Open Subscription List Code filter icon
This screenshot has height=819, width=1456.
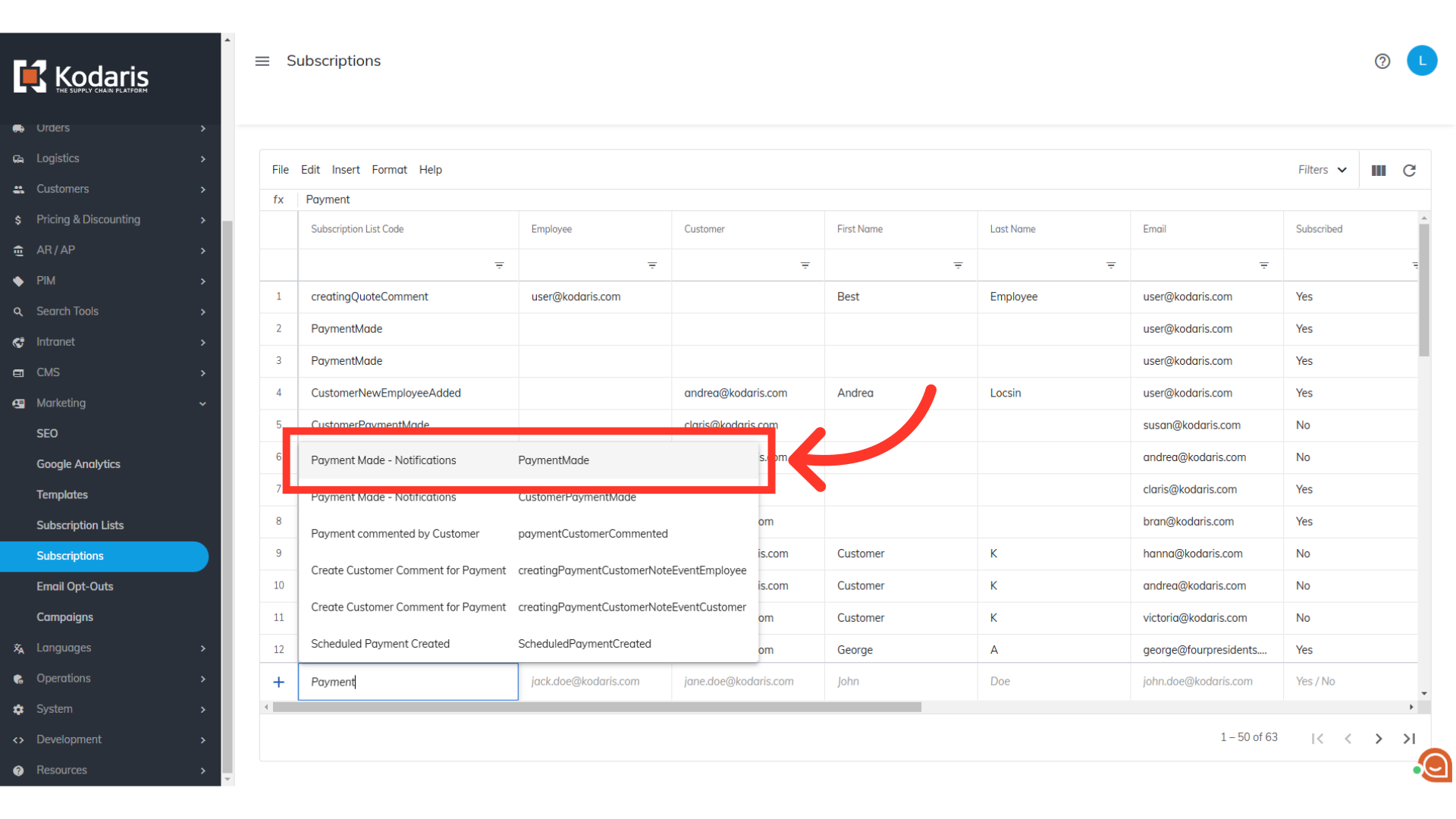(x=499, y=265)
